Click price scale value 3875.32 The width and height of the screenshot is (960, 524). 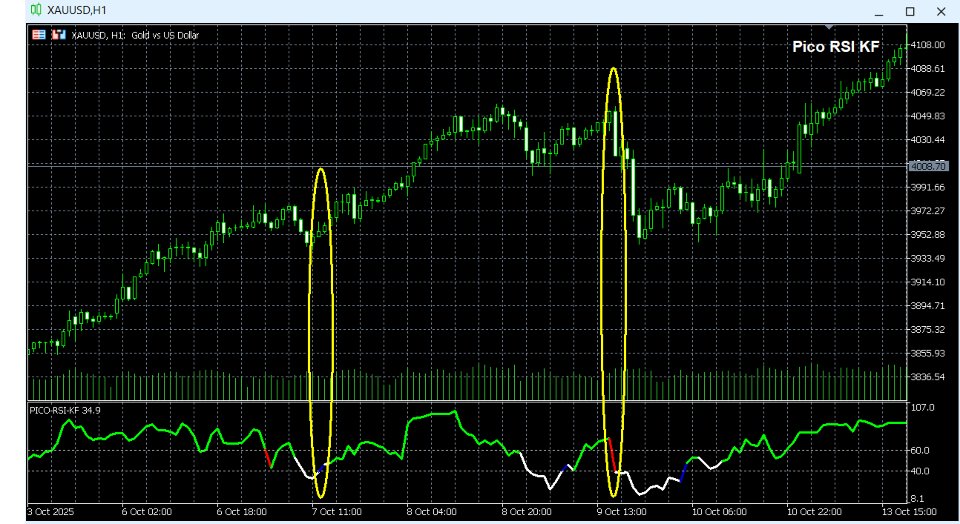pyautogui.click(x=928, y=329)
